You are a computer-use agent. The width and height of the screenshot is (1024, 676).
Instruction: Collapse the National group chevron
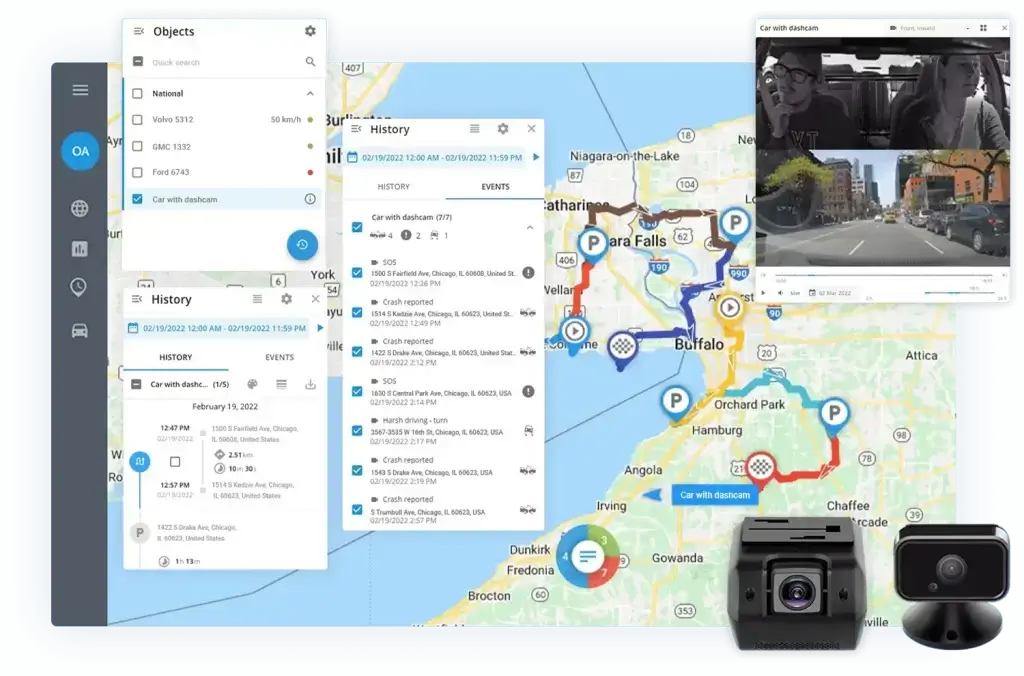point(310,94)
